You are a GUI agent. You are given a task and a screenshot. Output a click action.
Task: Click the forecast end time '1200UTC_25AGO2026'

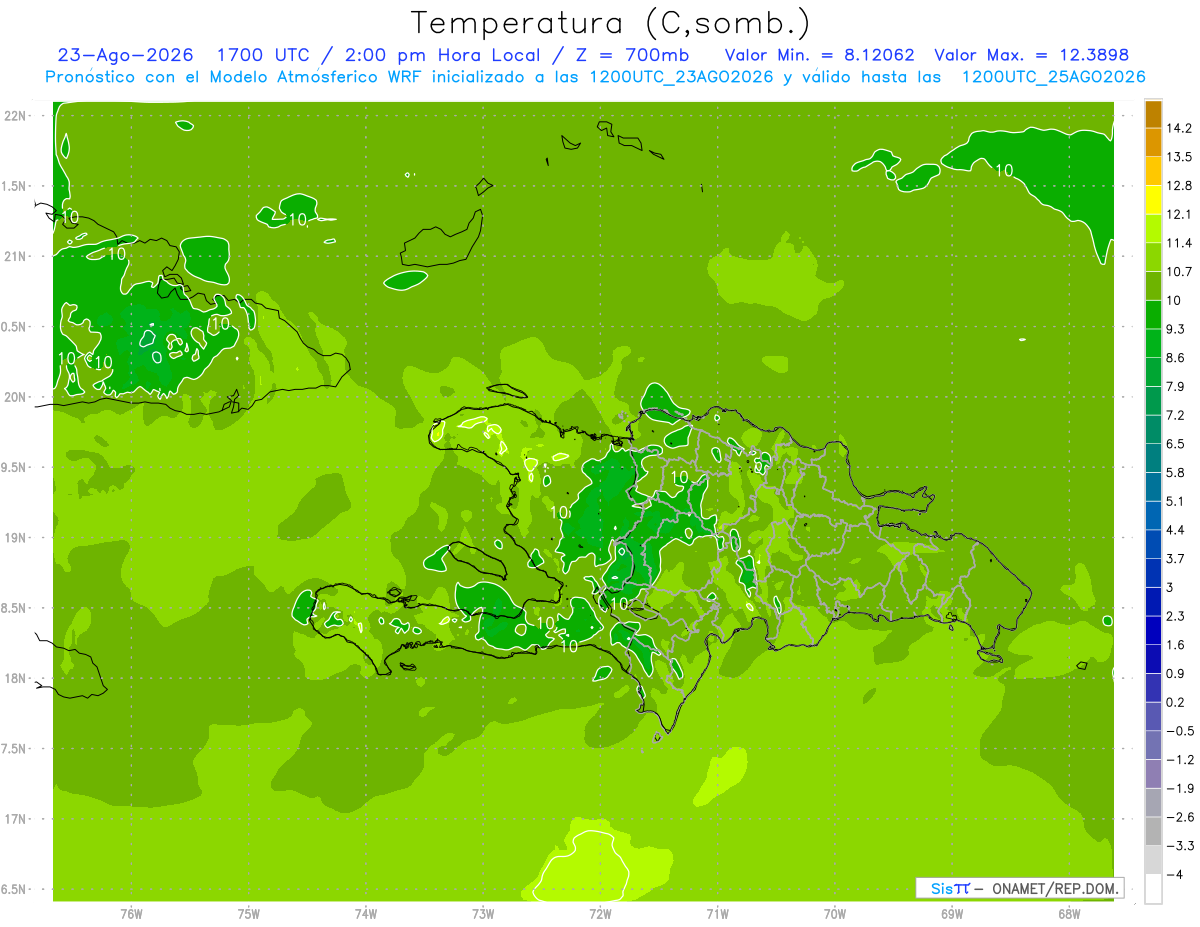click(x=1053, y=77)
